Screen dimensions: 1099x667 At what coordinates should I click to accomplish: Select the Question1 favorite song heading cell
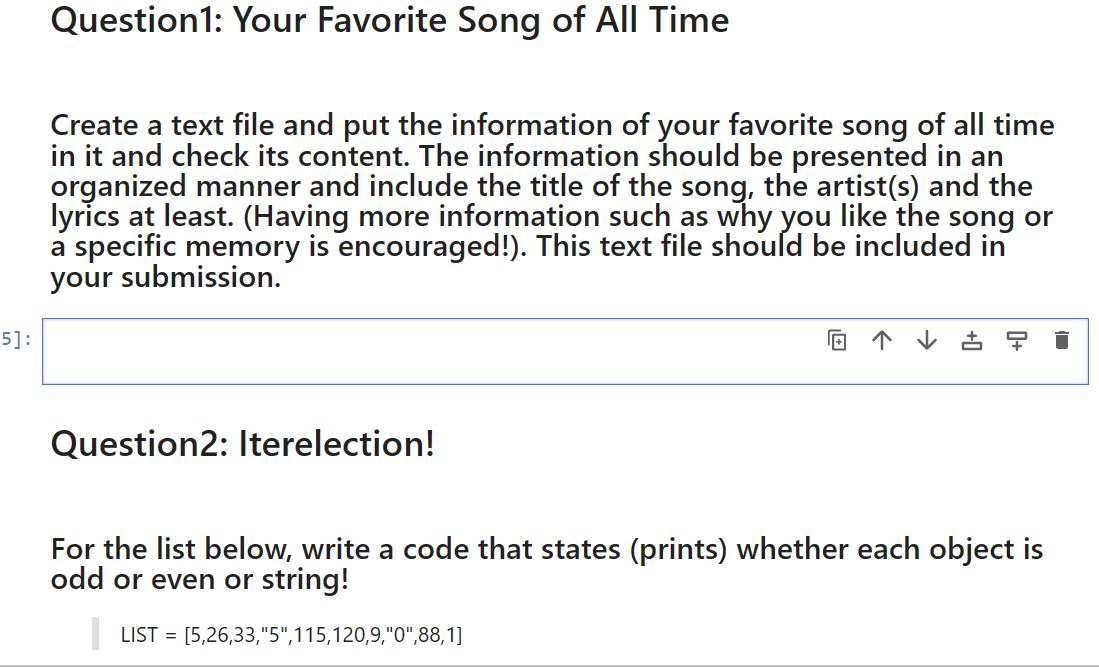[x=390, y=20]
